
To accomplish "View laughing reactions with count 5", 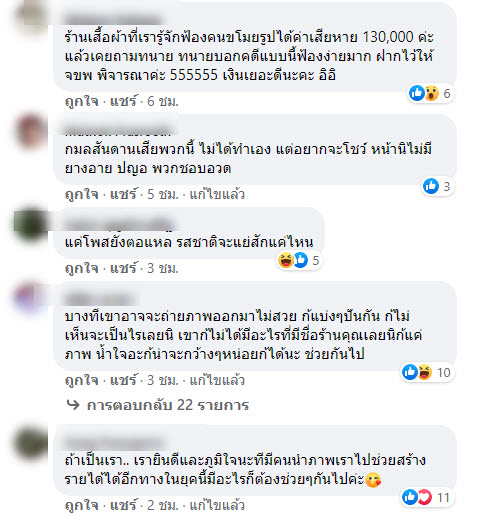I will [299, 260].
